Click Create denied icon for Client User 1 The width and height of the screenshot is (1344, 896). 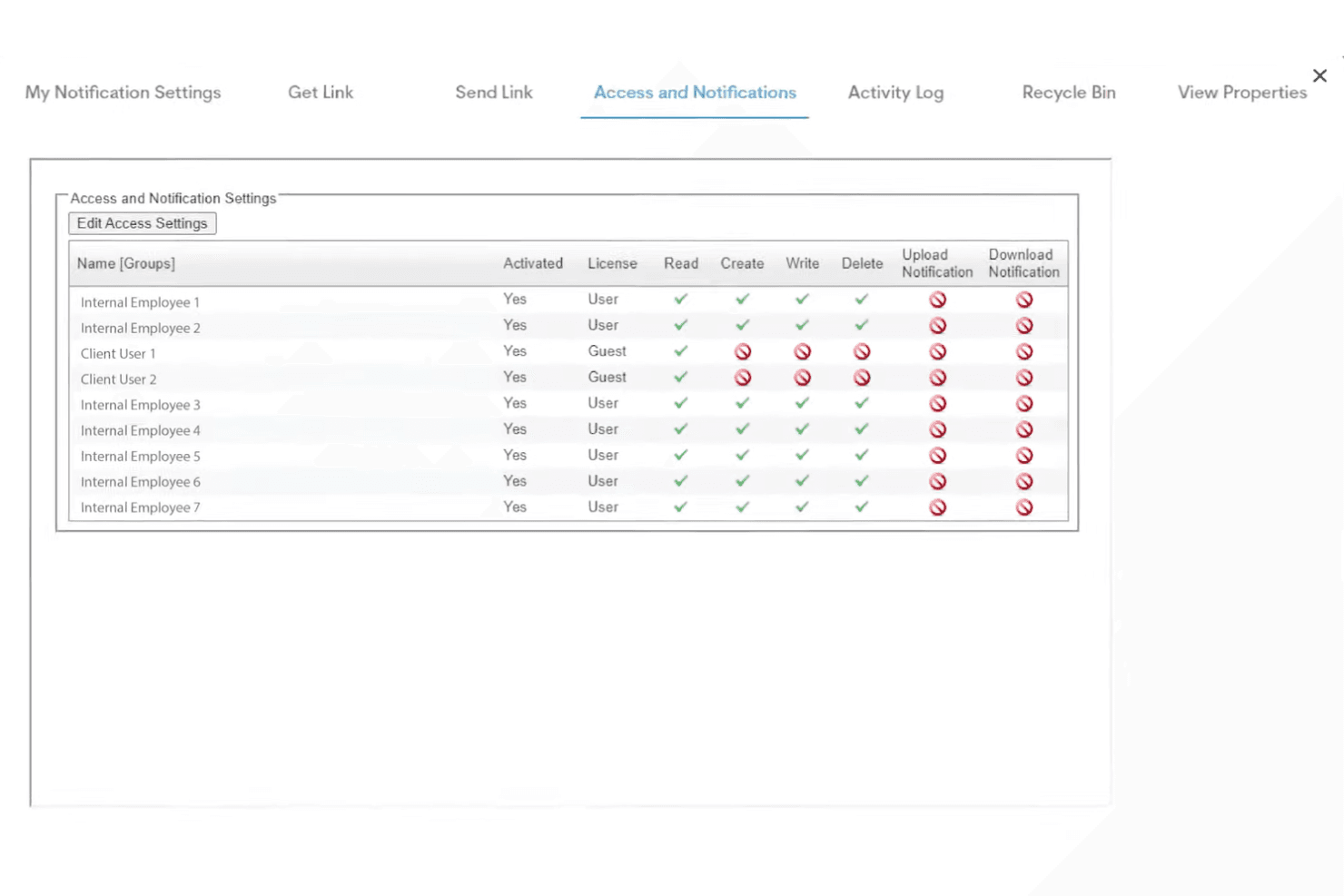pyautogui.click(x=743, y=351)
